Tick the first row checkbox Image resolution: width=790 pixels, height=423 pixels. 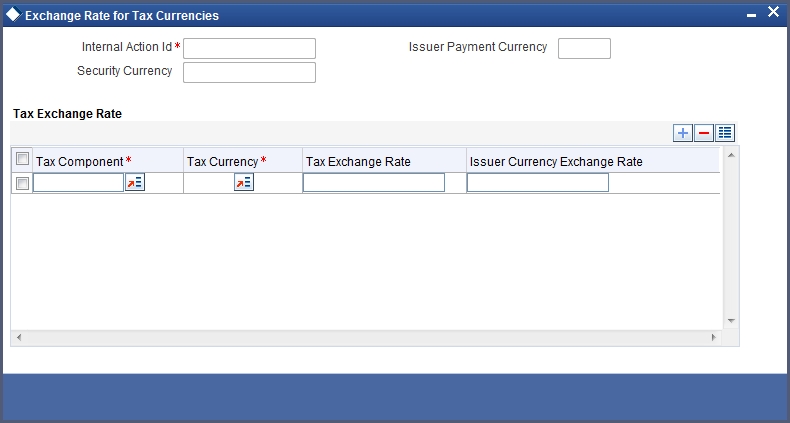(22, 183)
